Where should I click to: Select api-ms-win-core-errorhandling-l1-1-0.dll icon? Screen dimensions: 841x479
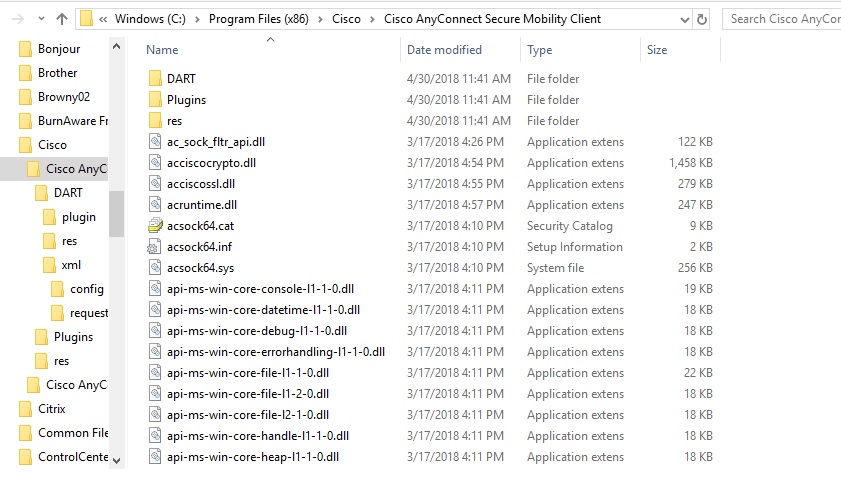point(155,352)
